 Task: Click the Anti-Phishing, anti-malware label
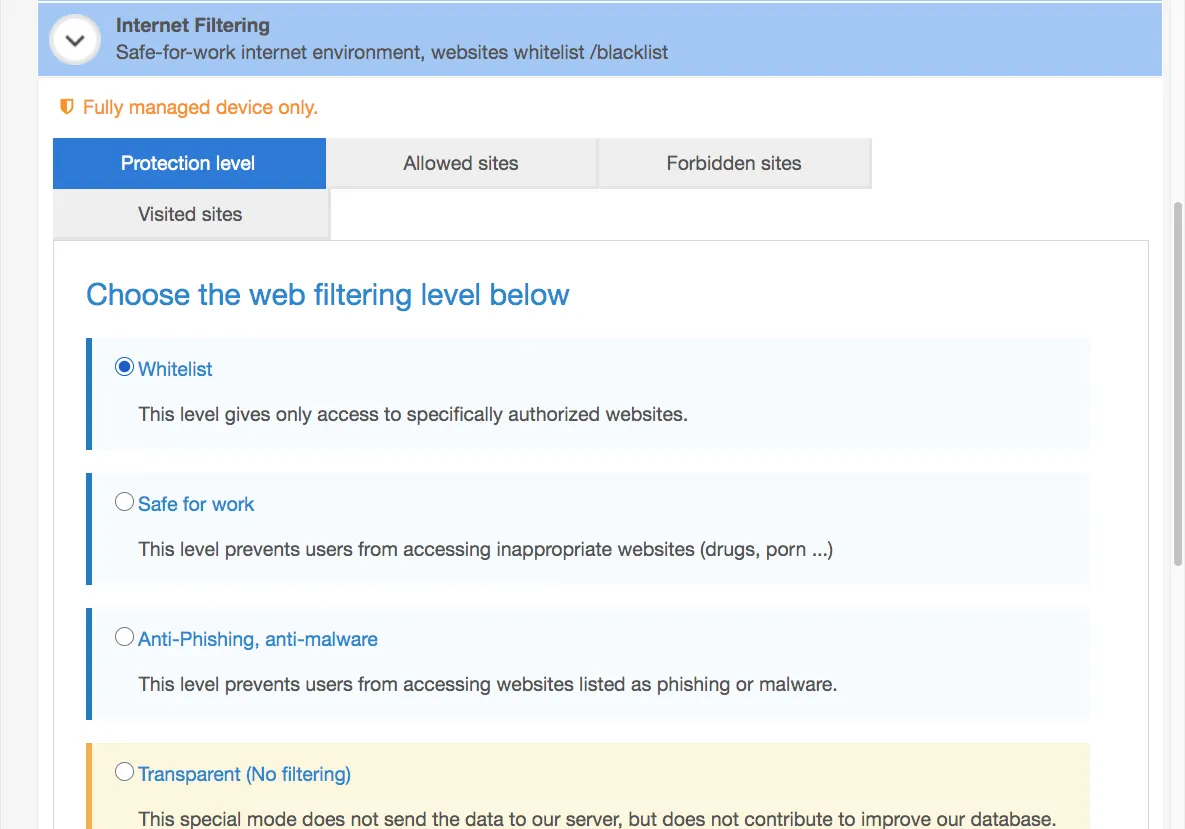point(258,639)
